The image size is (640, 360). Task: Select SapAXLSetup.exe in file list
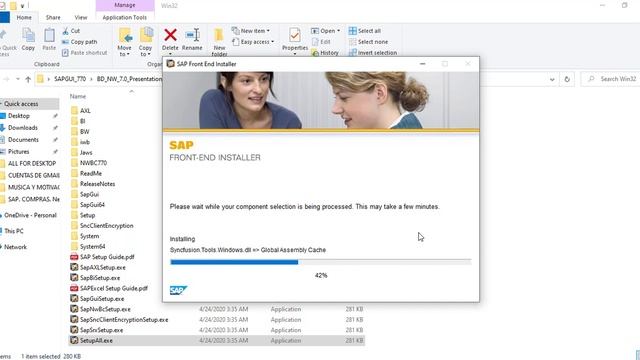coord(98,267)
